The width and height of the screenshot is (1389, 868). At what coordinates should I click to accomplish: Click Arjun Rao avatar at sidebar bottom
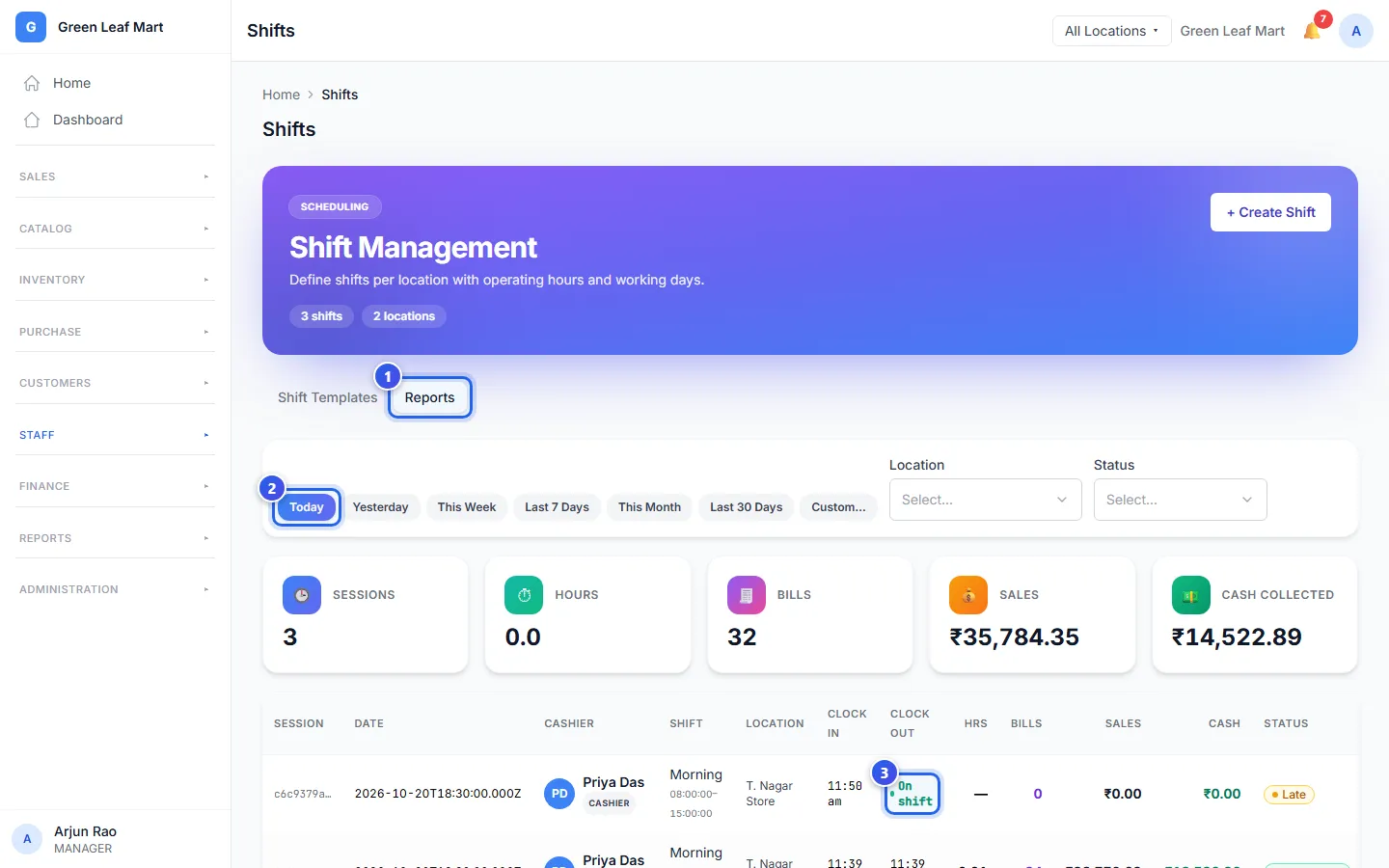click(27, 839)
